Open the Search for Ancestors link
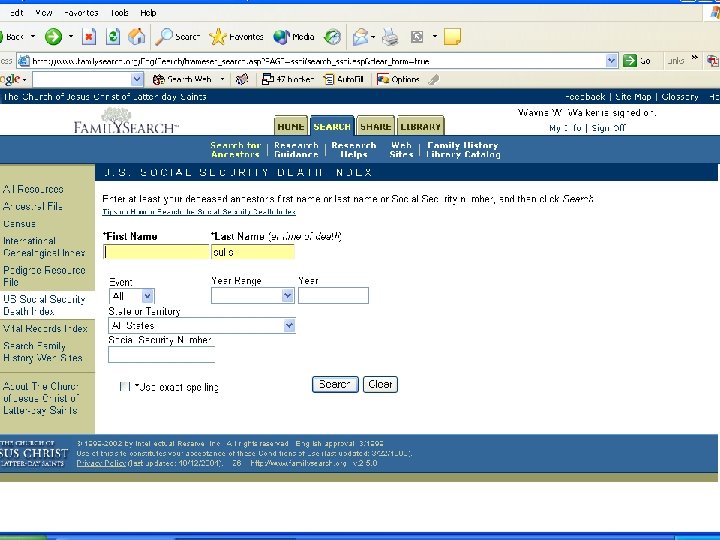 coord(236,150)
